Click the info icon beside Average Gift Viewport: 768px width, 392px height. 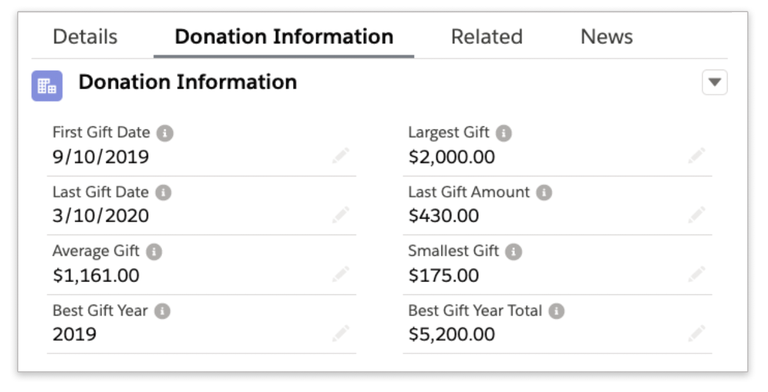click(154, 252)
